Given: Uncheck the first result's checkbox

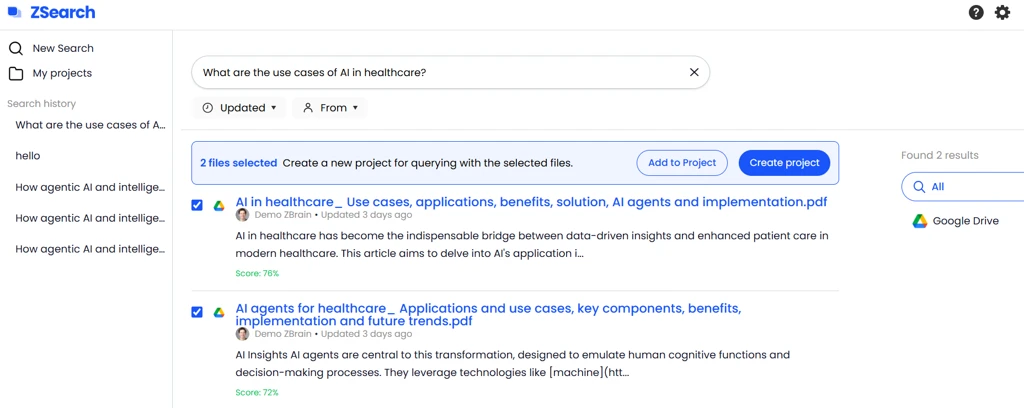Looking at the screenshot, I should point(197,205).
